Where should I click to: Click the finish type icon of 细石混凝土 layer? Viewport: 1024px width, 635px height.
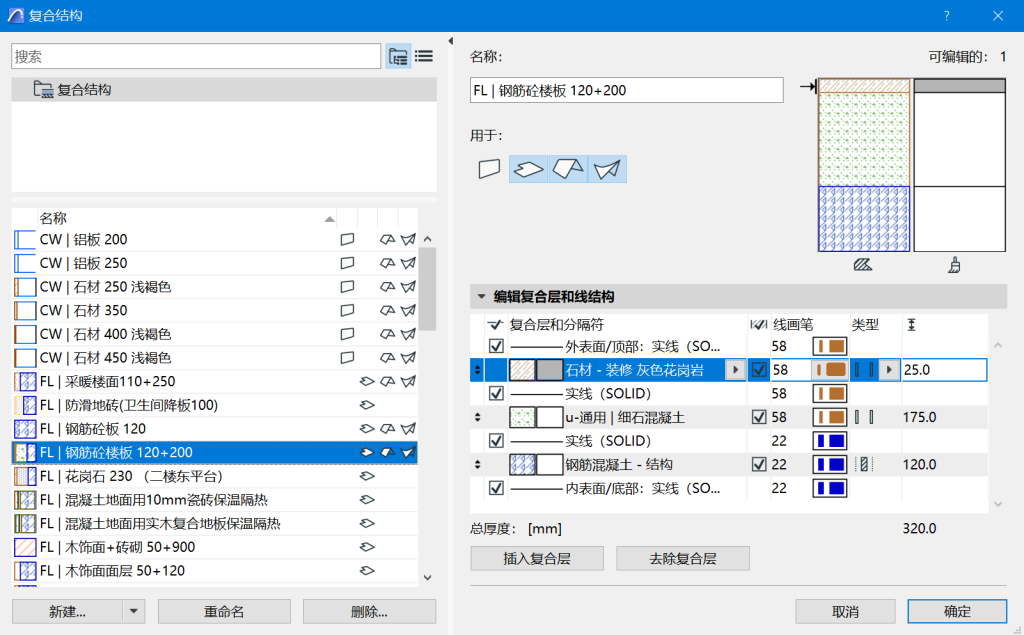[864, 417]
